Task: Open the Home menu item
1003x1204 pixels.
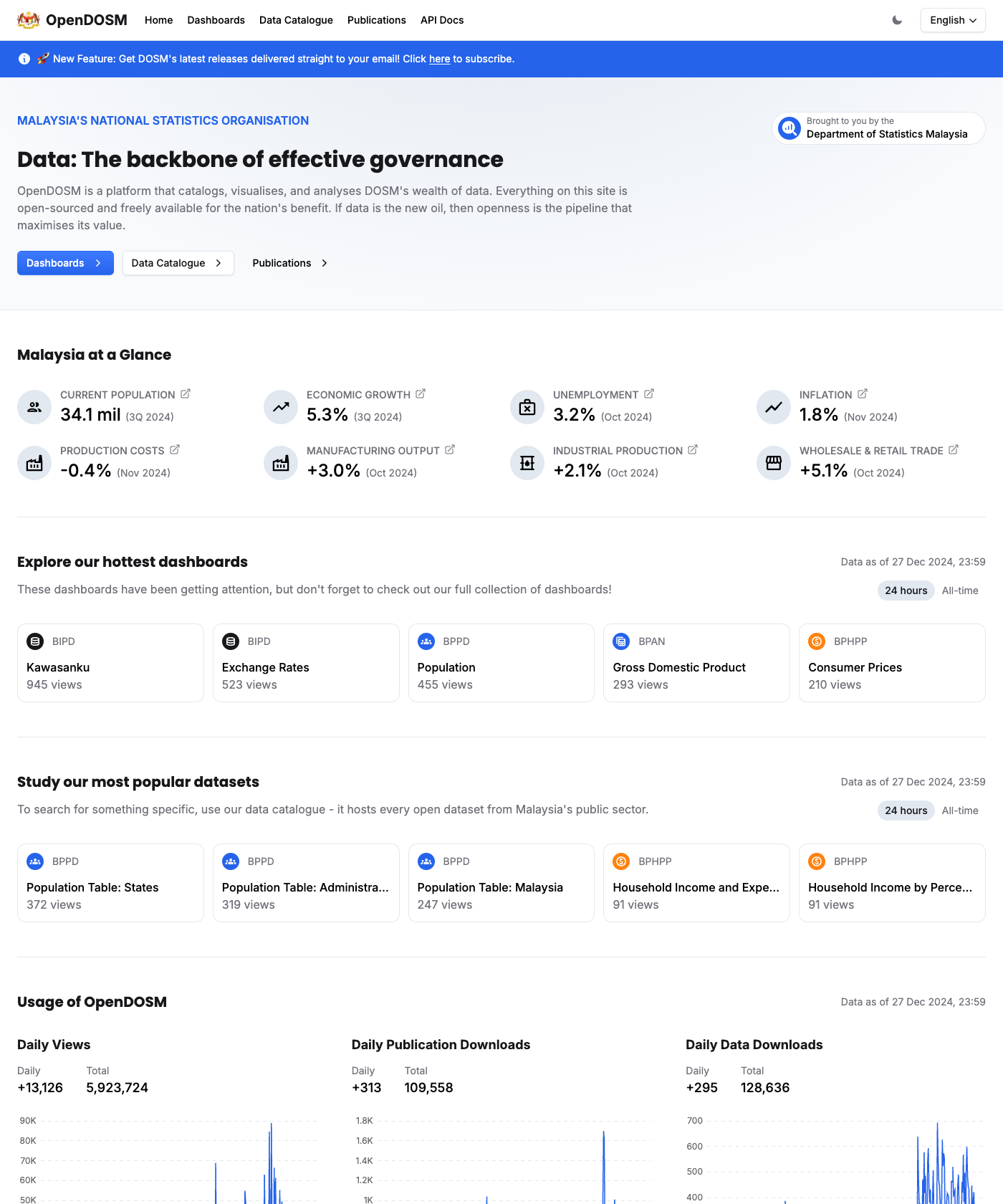Action: 158,20
